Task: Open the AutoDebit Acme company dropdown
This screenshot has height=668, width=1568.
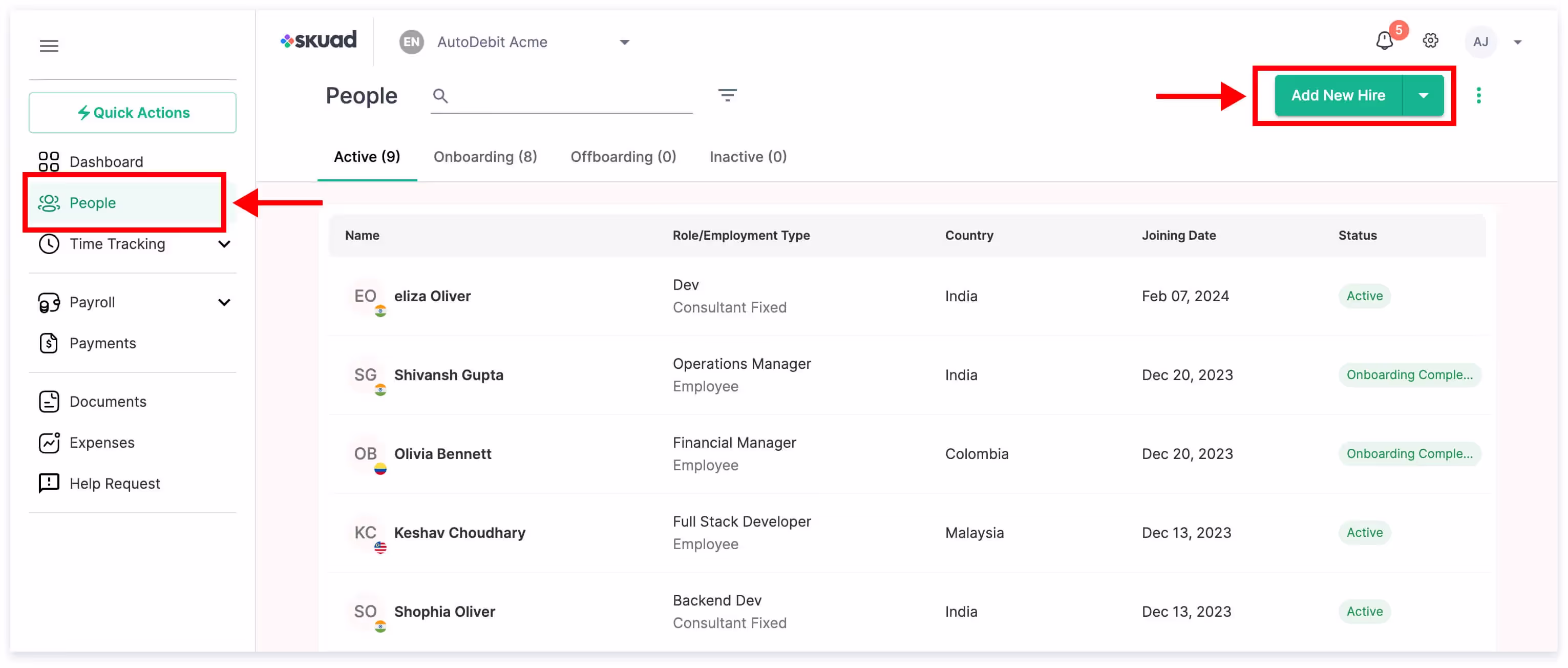Action: tap(624, 43)
